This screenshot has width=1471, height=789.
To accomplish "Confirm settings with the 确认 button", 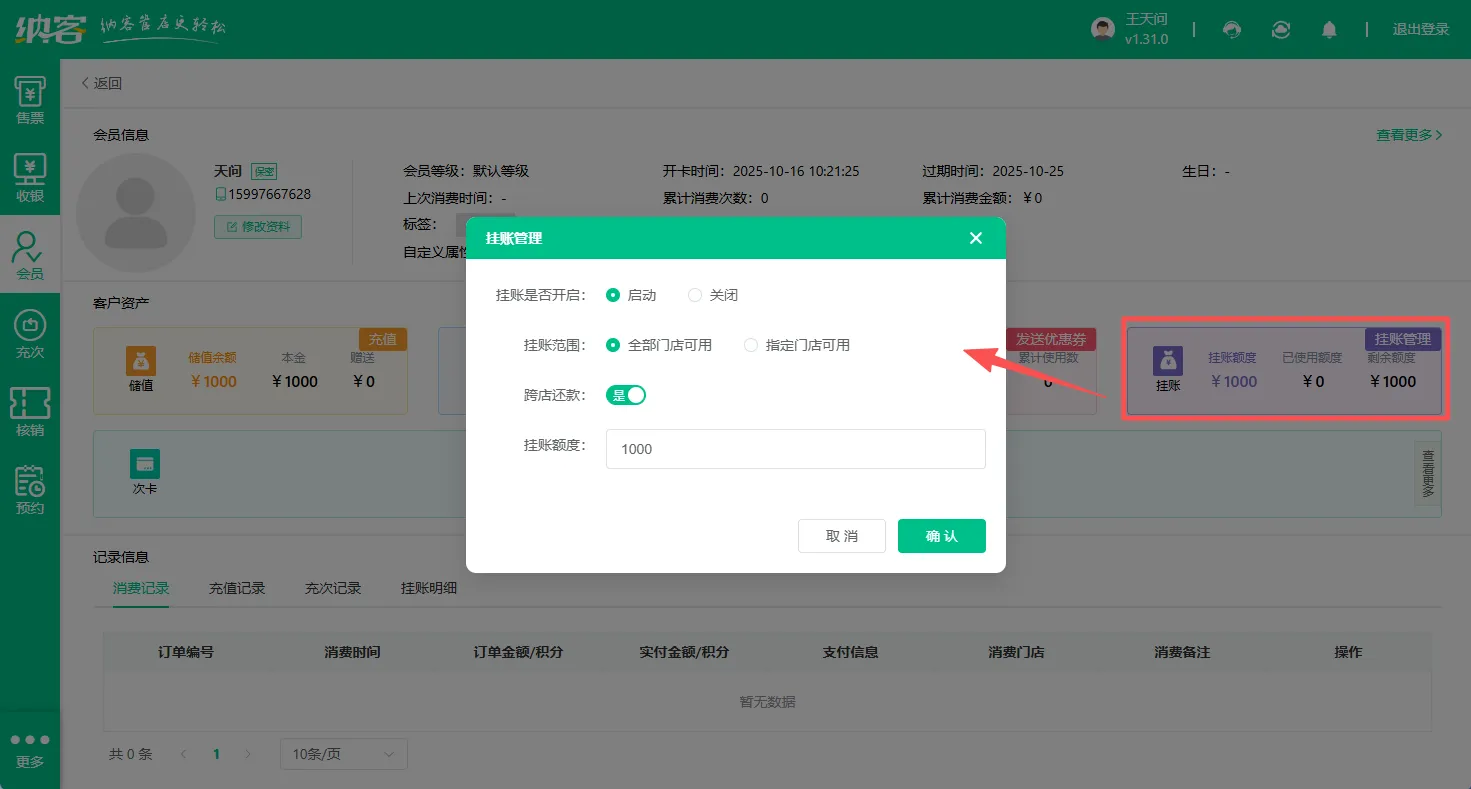I will (941, 535).
